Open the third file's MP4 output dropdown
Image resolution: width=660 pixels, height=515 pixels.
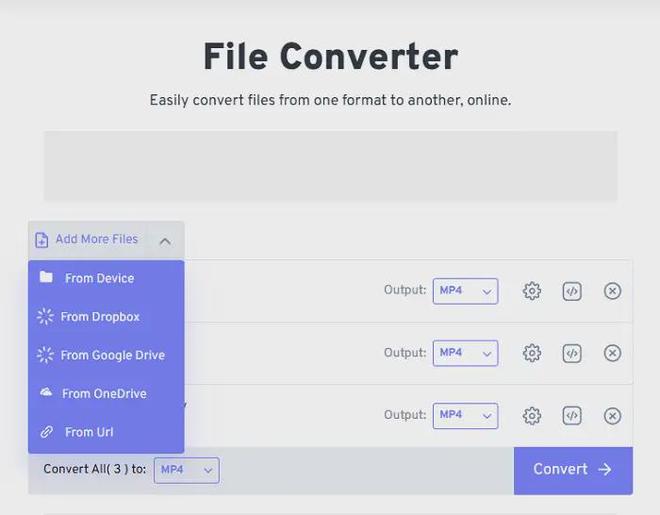(x=465, y=415)
